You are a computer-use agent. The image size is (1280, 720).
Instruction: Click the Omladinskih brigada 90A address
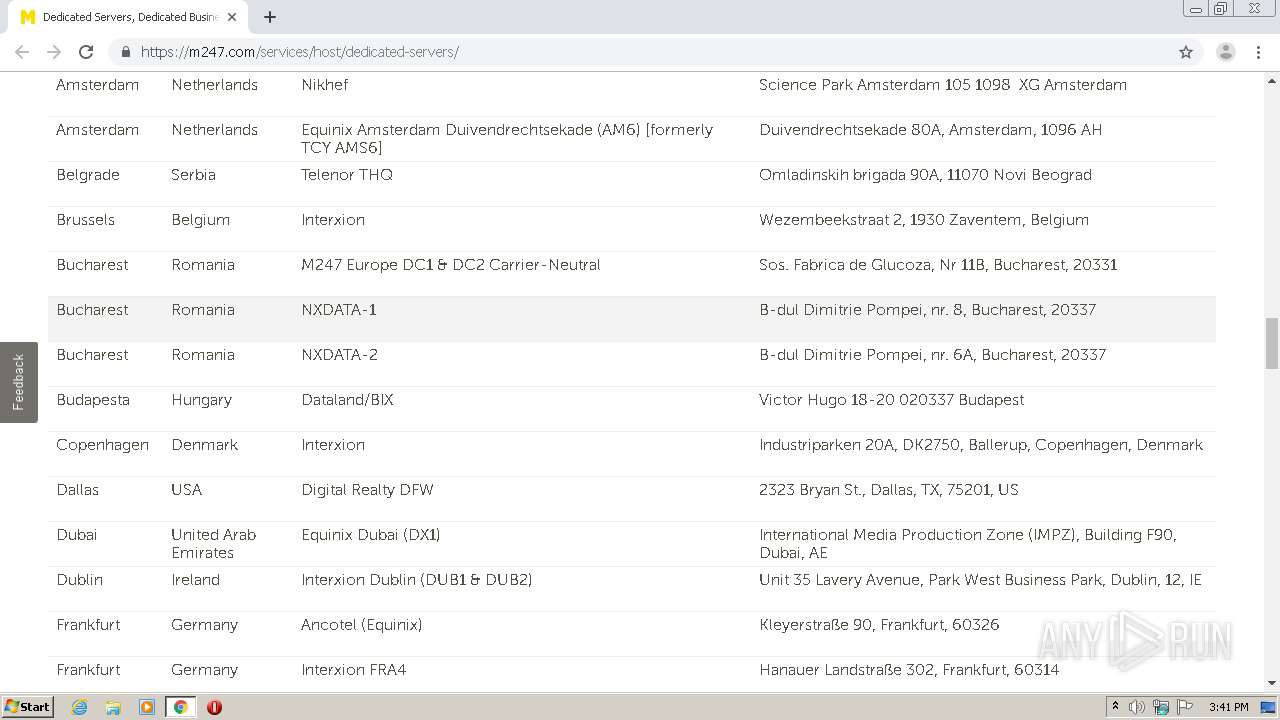tap(925, 175)
